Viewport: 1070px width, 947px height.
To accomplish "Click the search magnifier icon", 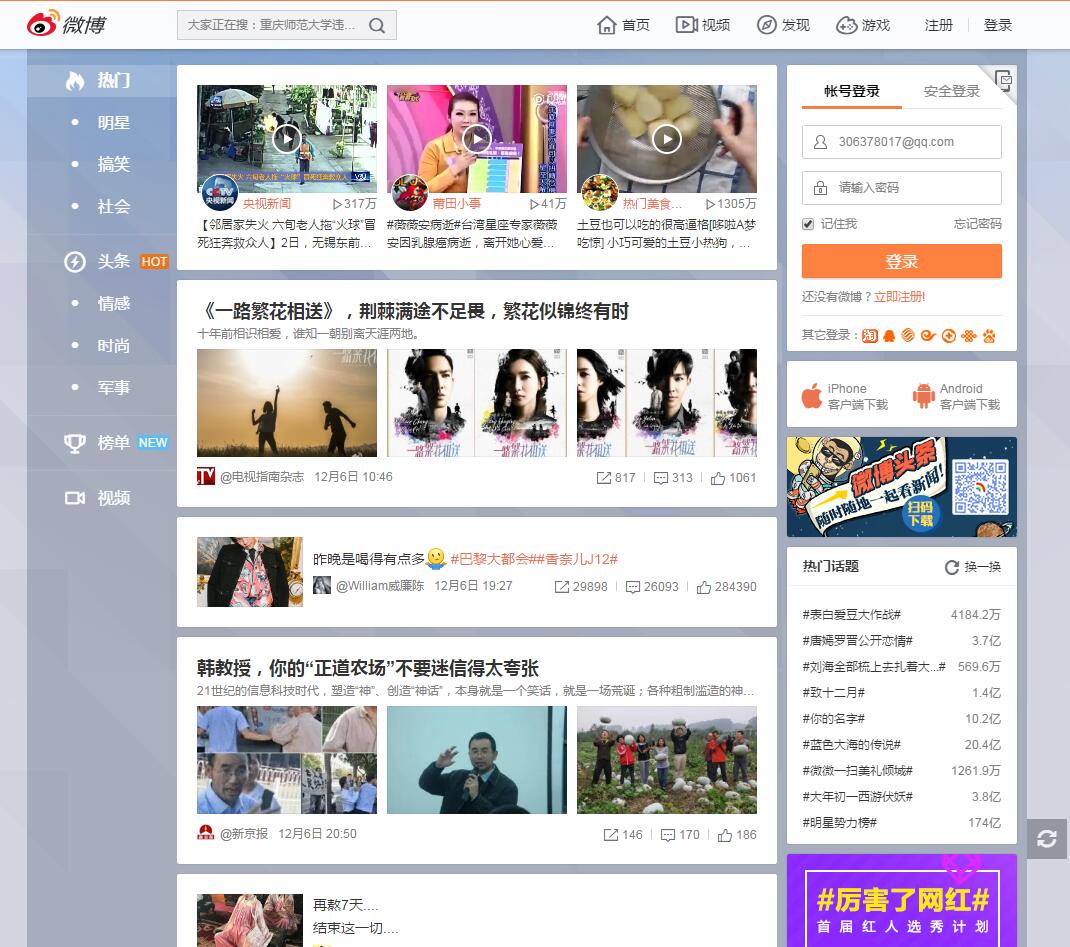I will (377, 25).
